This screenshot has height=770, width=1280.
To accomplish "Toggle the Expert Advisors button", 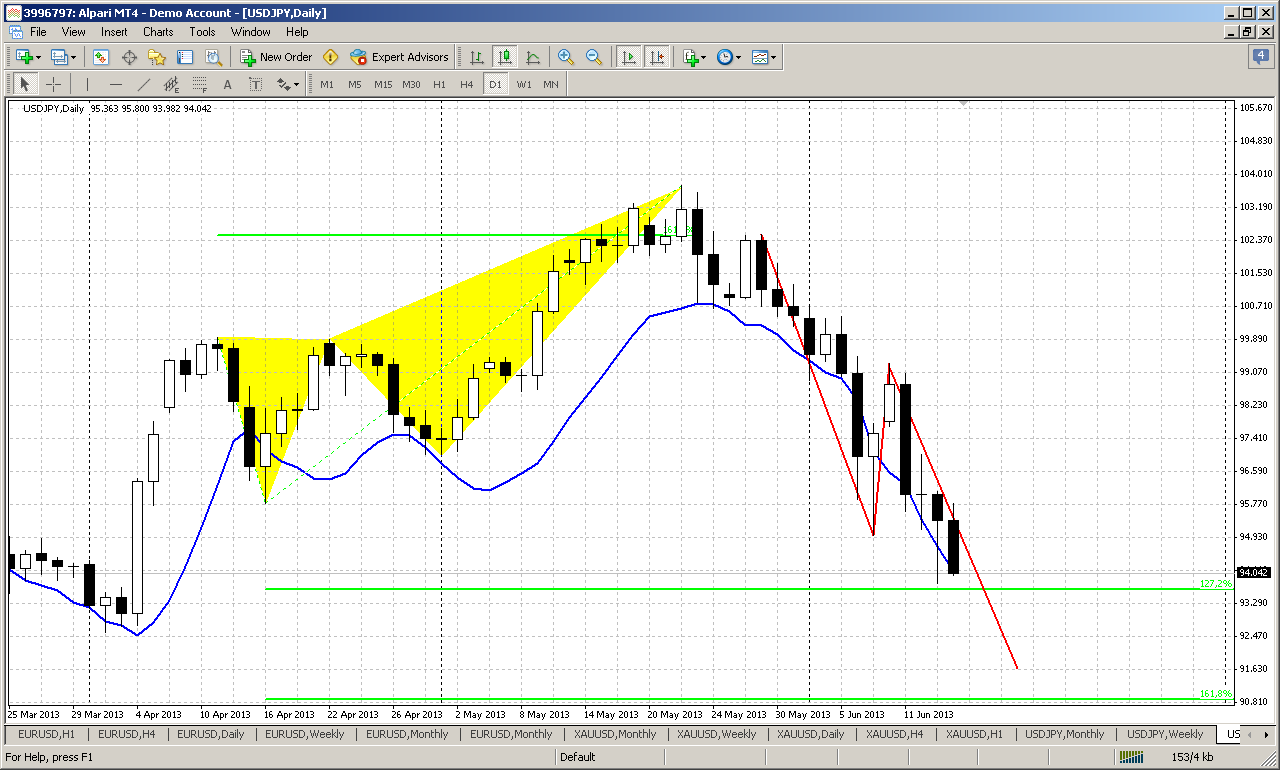I will (401, 57).
